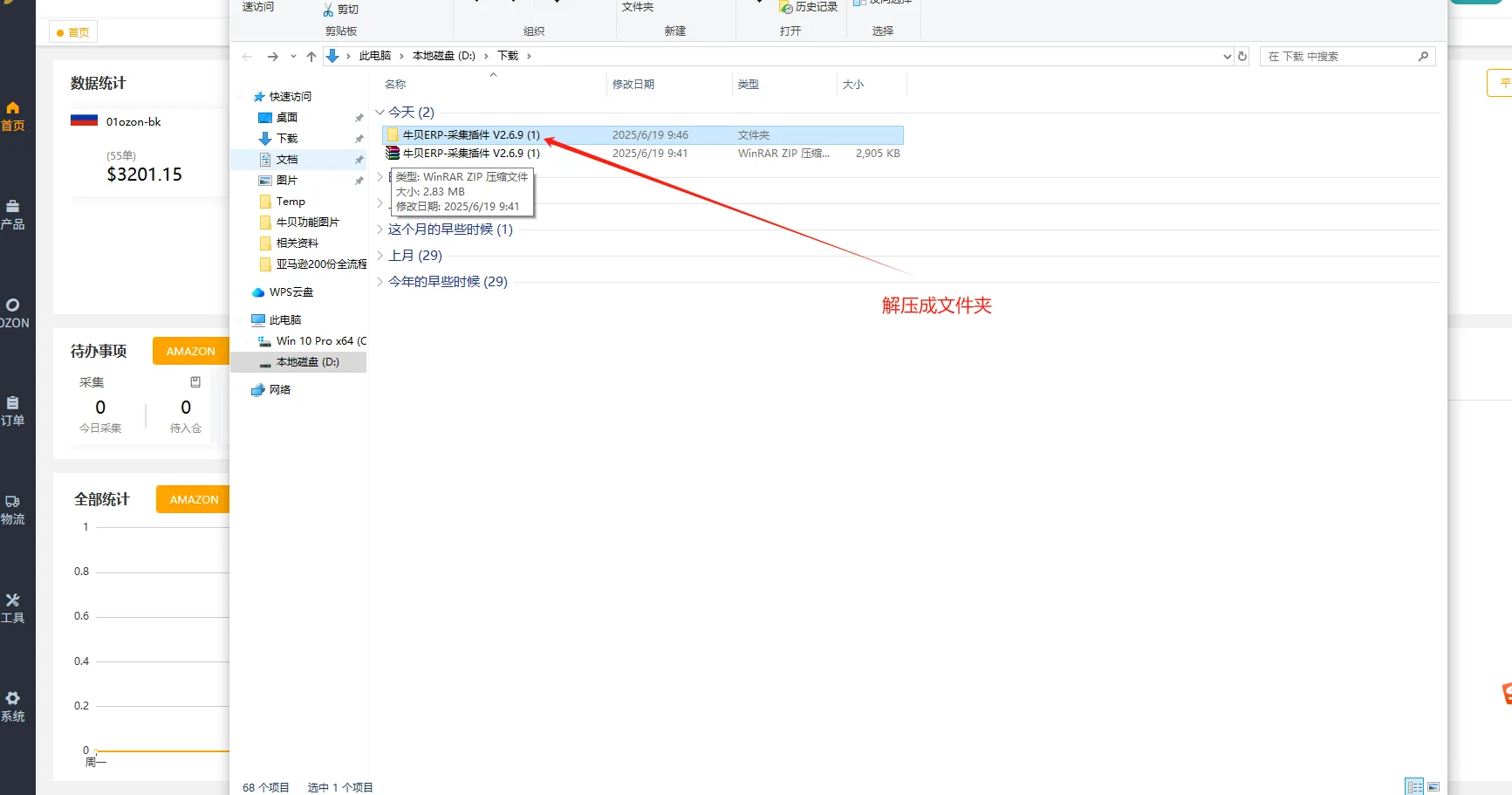Click the 01ozon-bk store name

pos(133,122)
